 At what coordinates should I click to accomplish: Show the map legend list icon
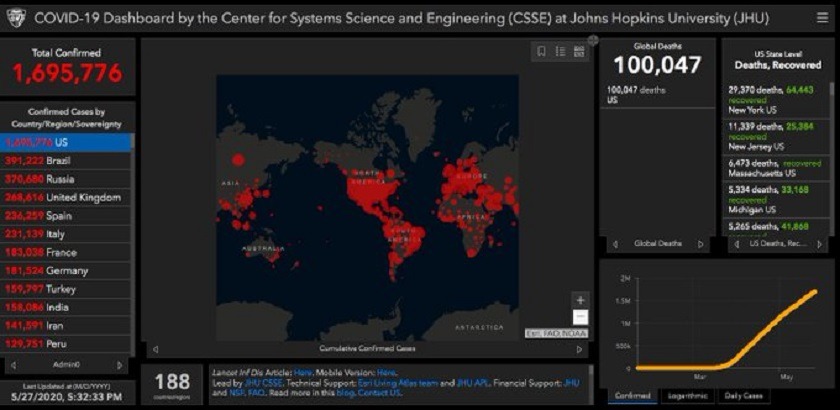pyautogui.click(x=560, y=51)
